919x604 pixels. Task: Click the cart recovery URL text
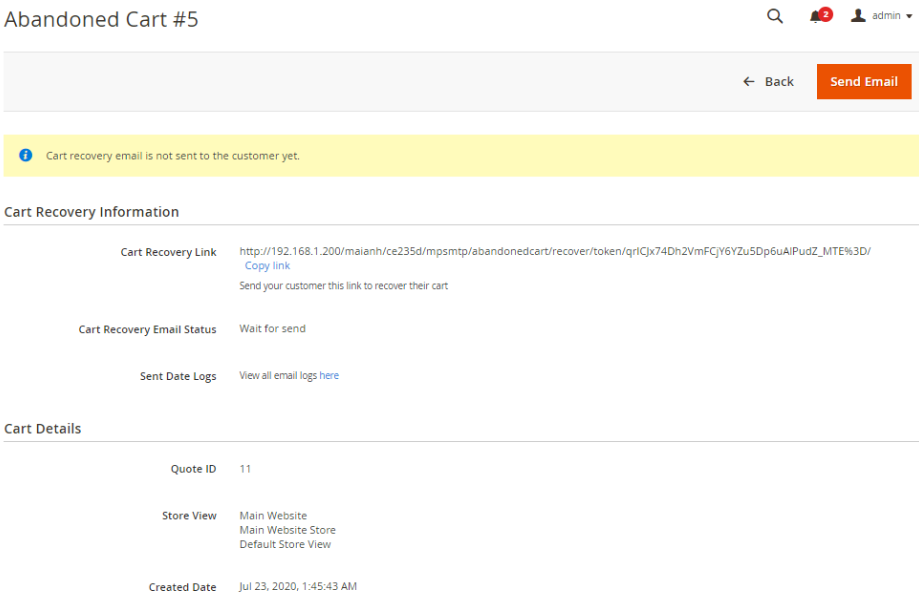point(555,251)
